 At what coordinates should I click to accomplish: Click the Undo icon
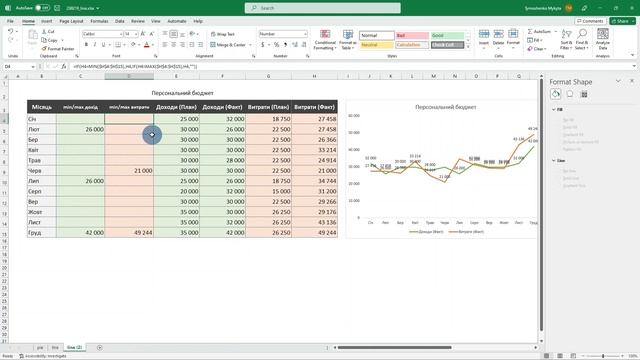10,31
